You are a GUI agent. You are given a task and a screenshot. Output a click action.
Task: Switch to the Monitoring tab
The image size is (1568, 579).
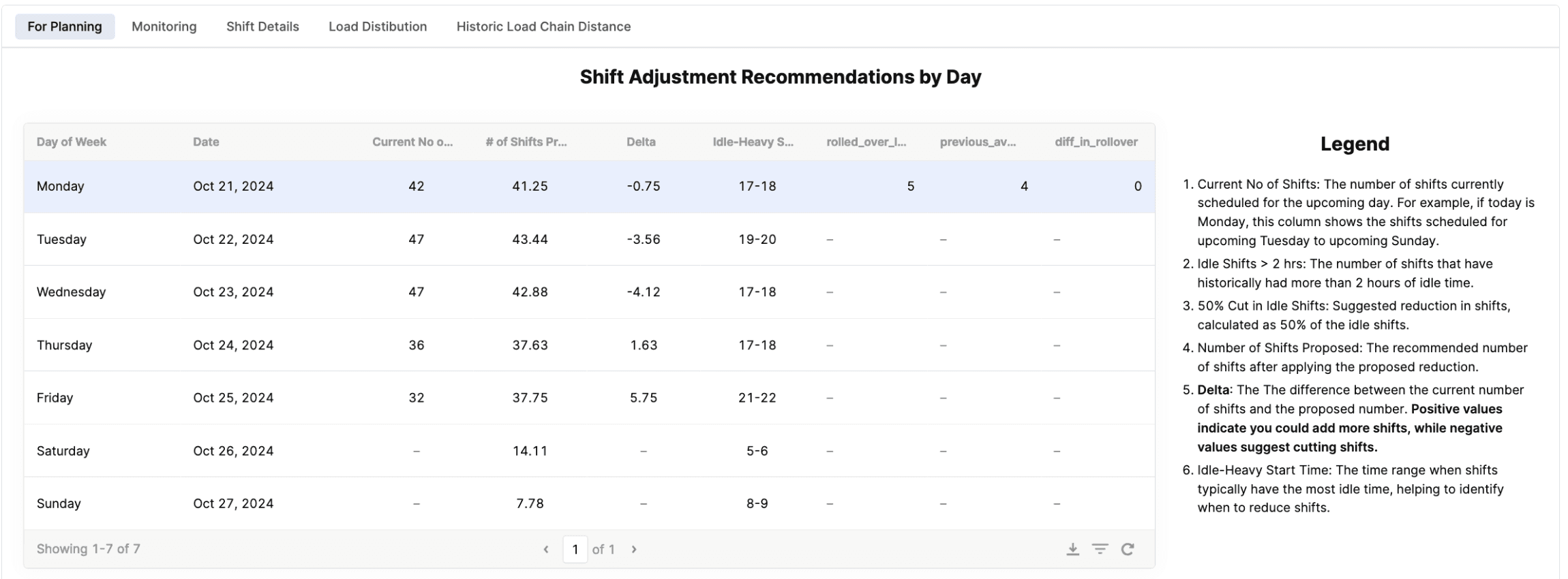[164, 27]
